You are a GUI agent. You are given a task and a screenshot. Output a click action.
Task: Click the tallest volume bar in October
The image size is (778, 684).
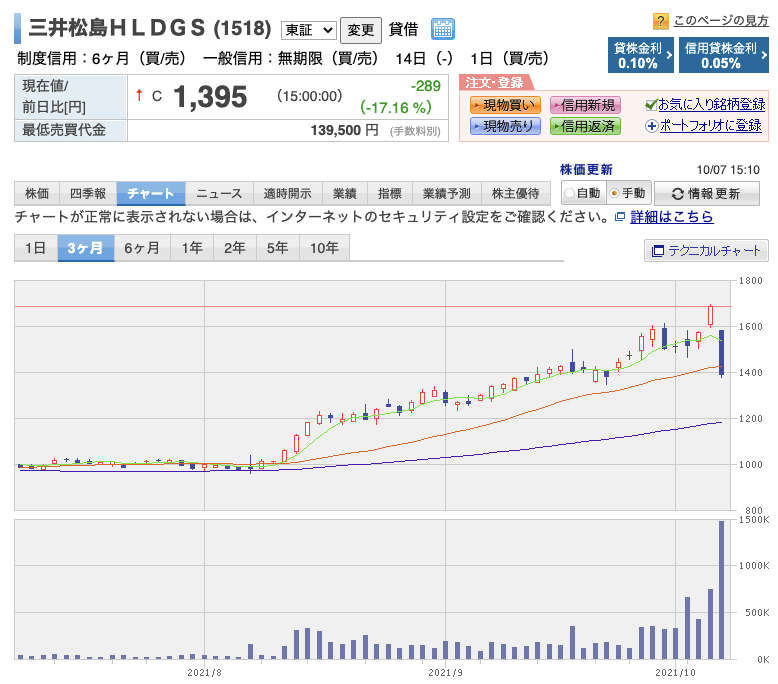(721, 590)
